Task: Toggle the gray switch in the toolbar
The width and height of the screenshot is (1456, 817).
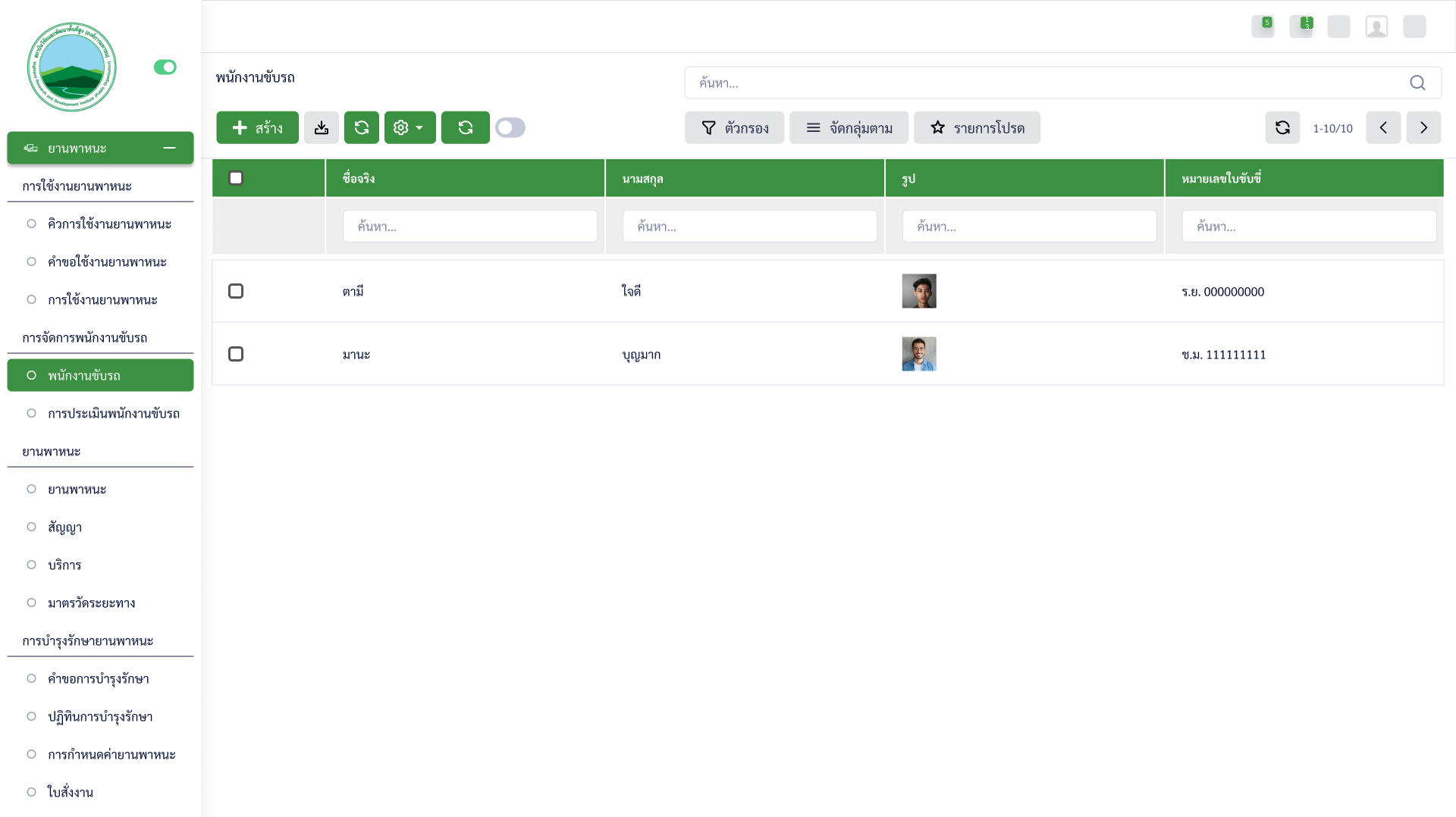Action: 510,127
